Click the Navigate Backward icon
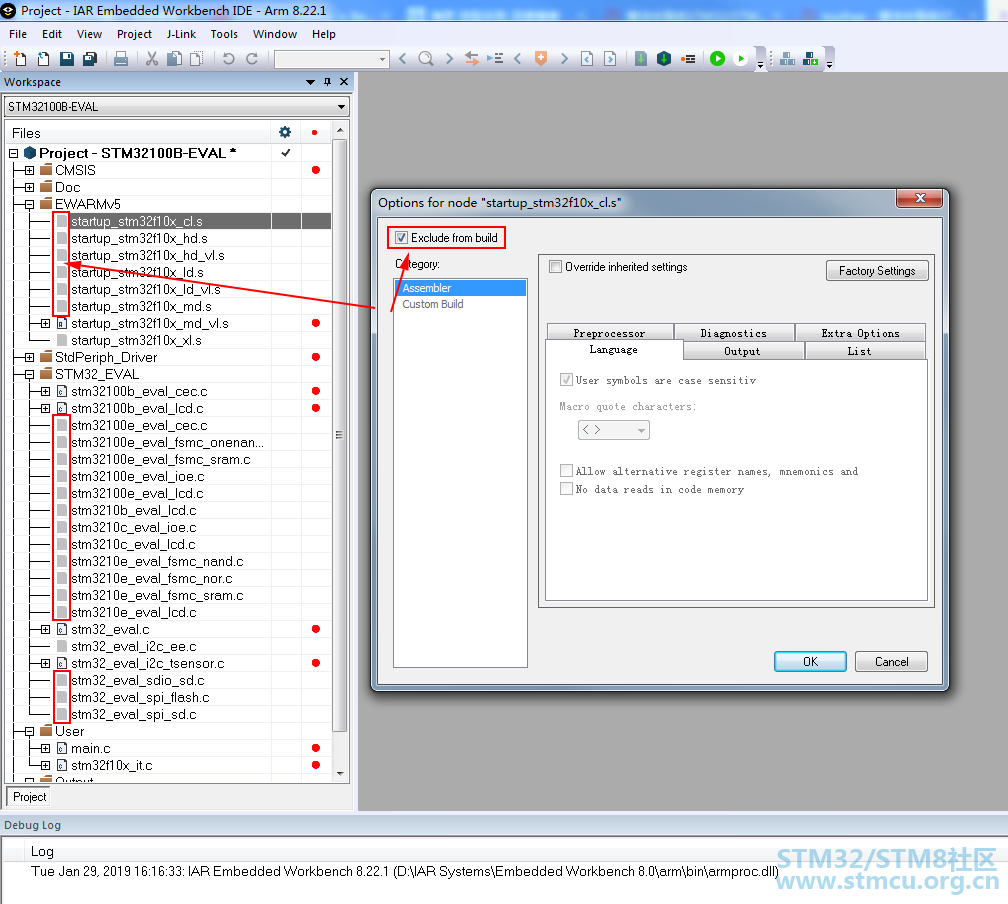This screenshot has width=1008, height=904. (587, 59)
